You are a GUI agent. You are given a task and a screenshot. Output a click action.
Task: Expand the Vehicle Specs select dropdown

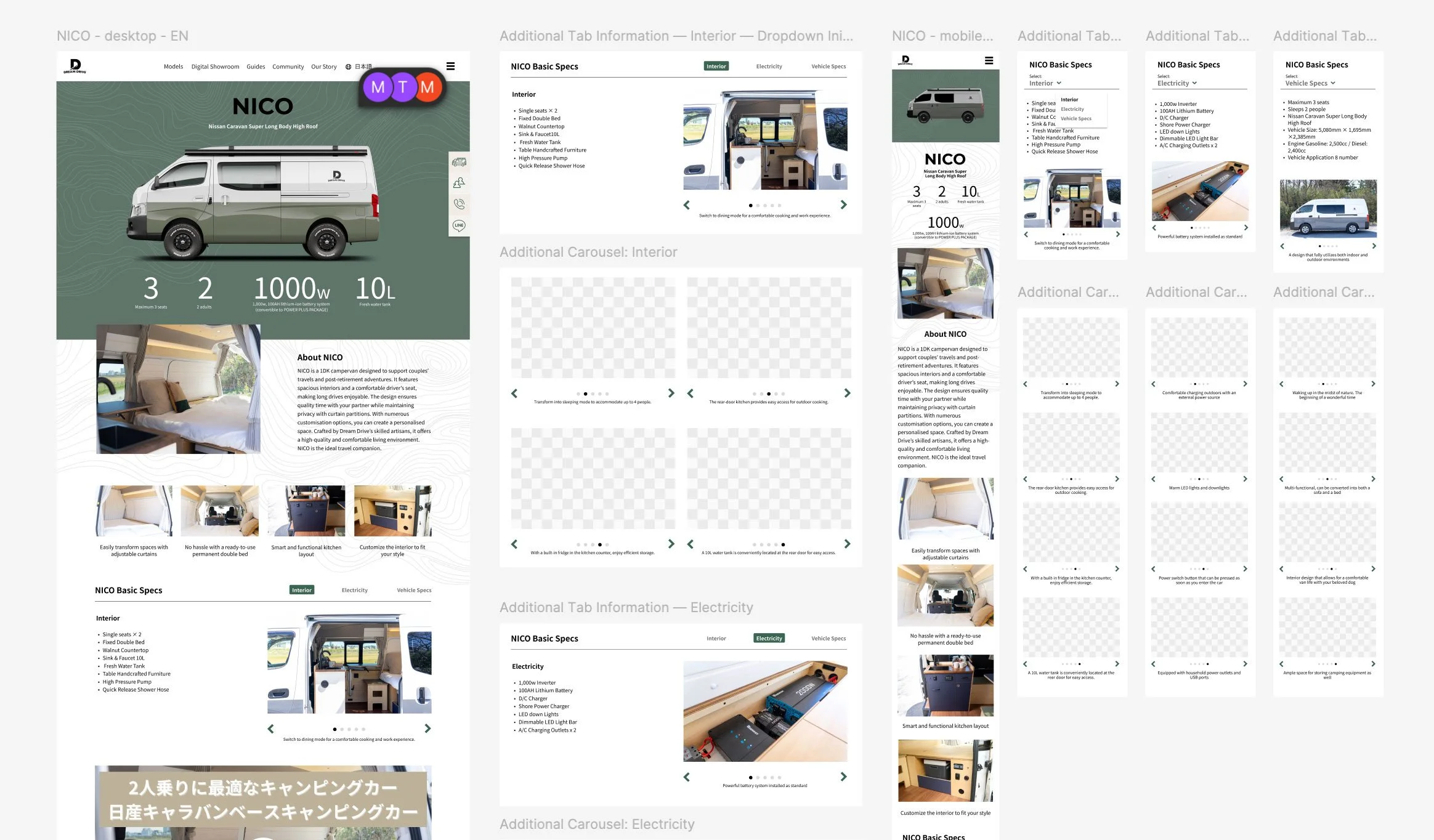tap(1310, 83)
